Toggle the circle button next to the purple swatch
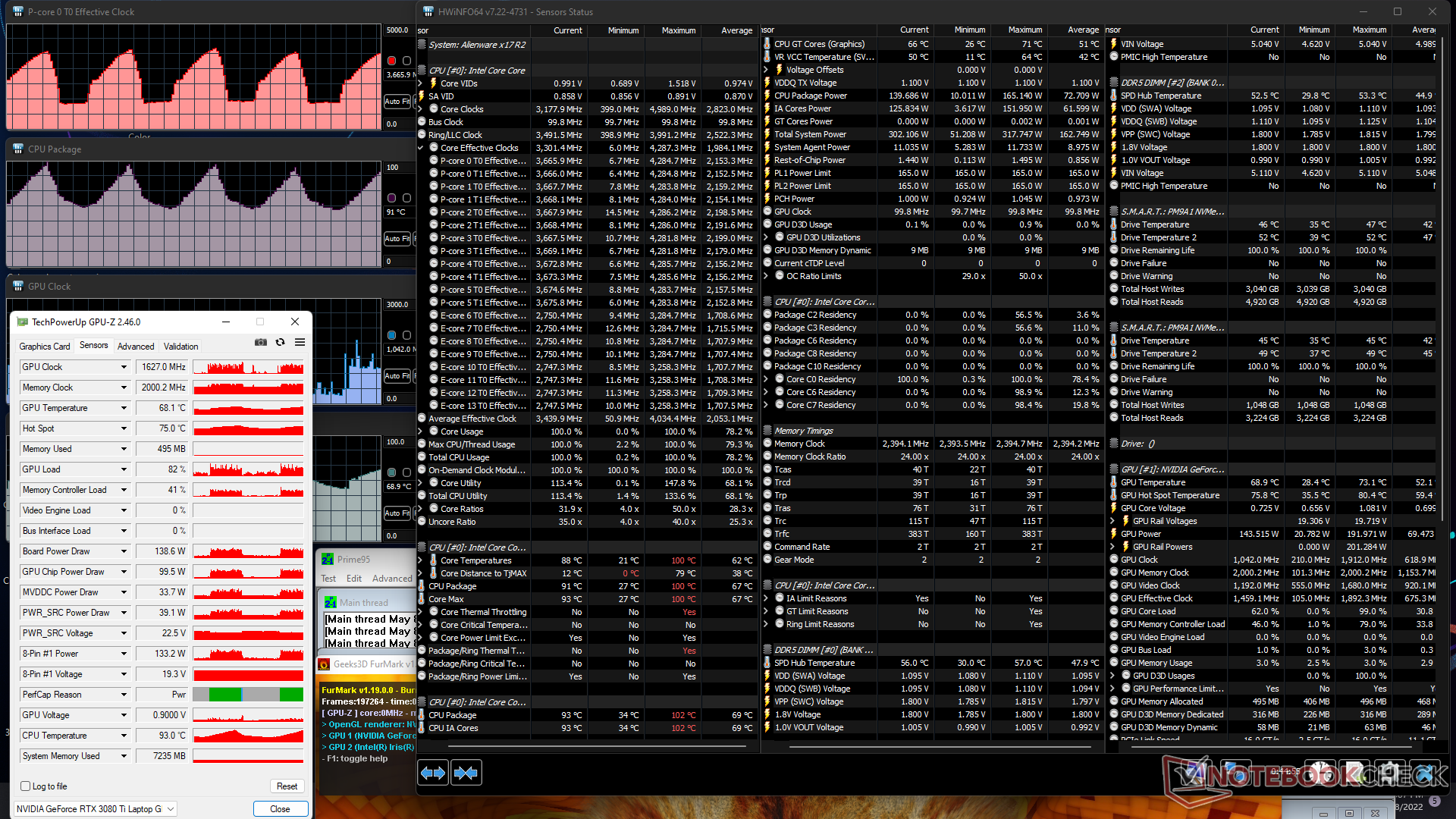 tap(406, 198)
